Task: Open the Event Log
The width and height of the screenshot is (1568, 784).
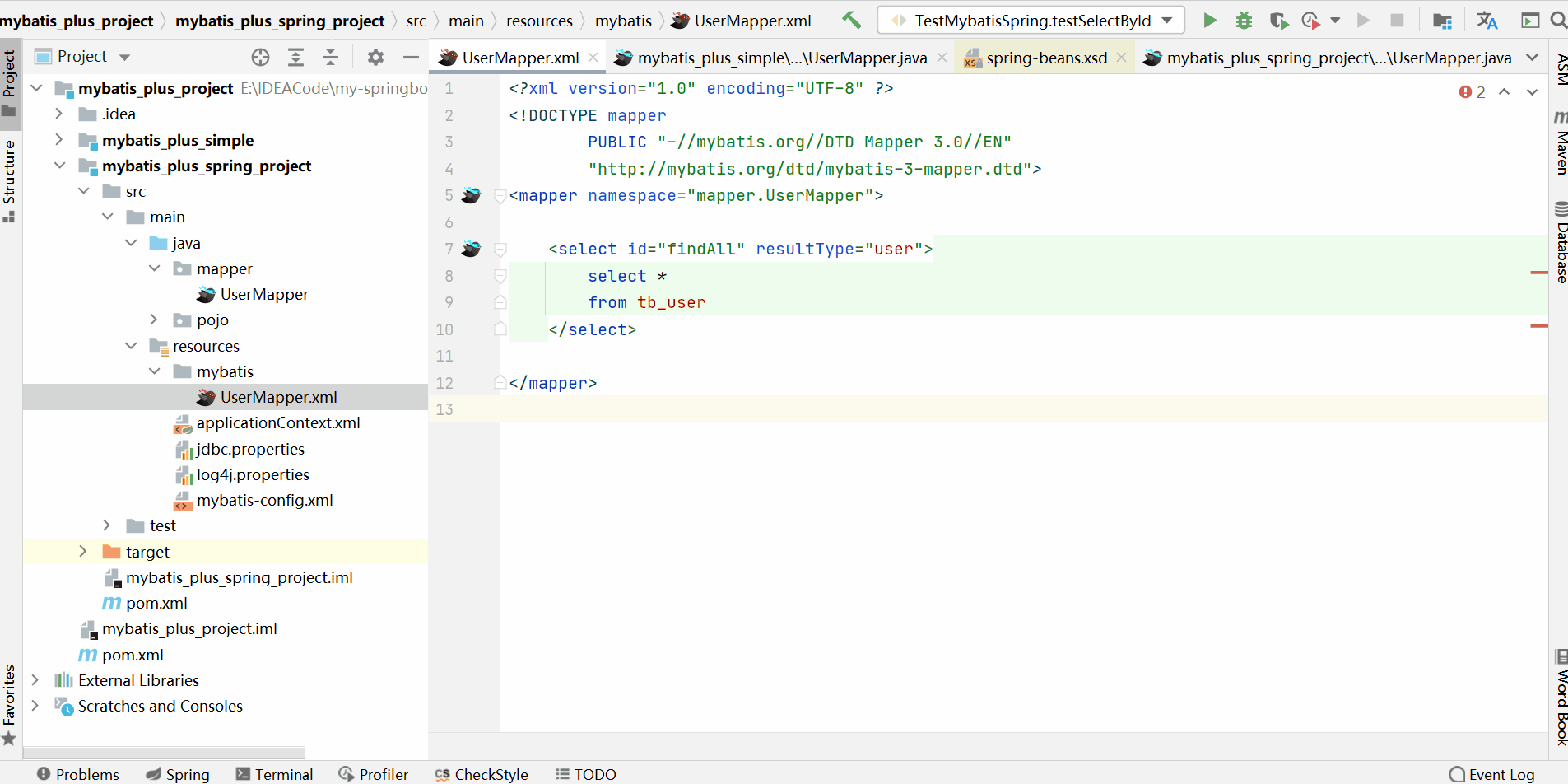Action: tap(1492, 774)
